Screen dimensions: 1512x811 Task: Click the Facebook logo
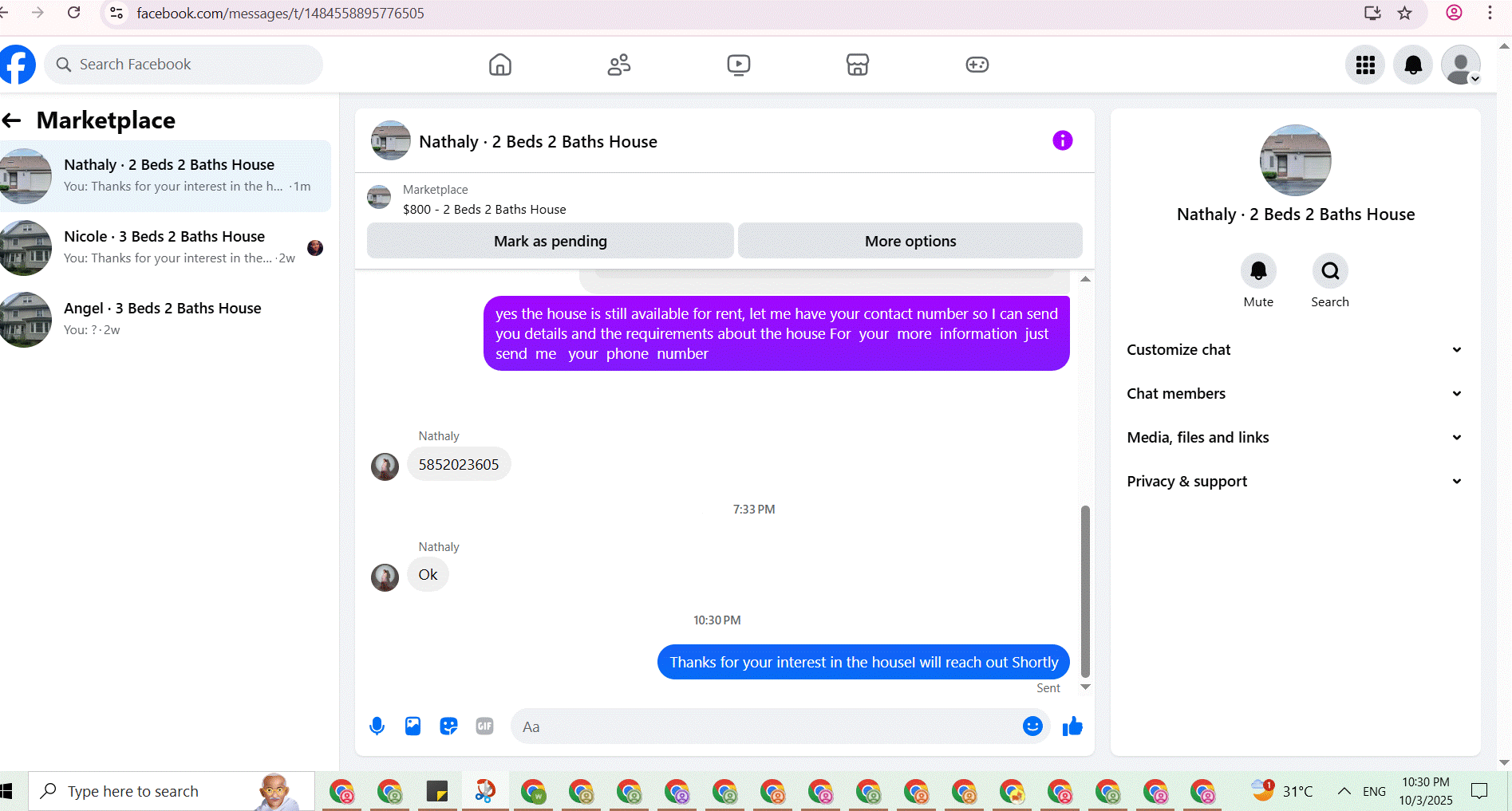click(17, 65)
